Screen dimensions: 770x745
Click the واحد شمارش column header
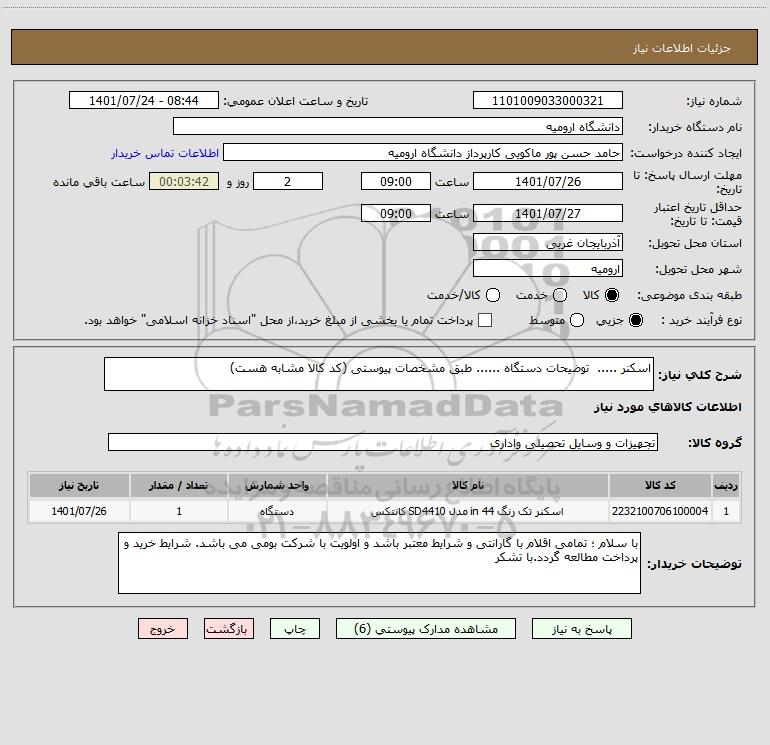coord(277,485)
